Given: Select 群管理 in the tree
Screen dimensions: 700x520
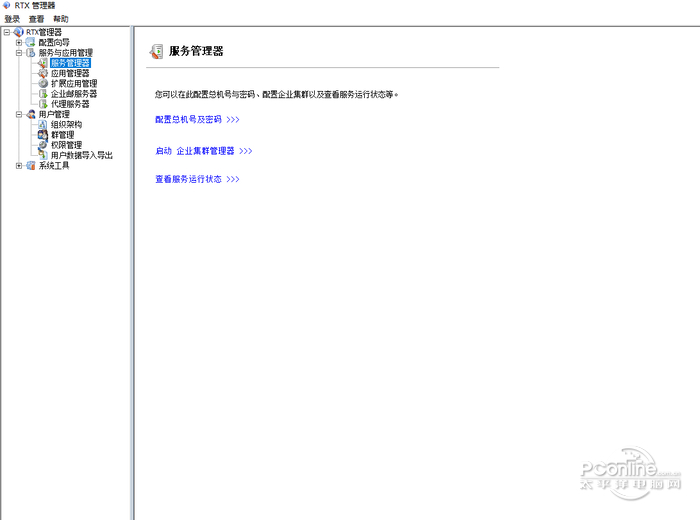Looking at the screenshot, I should pyautogui.click(x=62, y=135).
